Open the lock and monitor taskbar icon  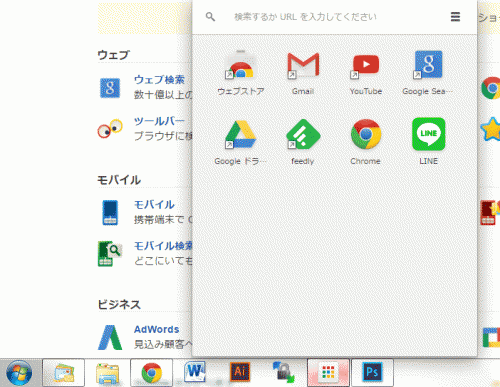click(283, 372)
